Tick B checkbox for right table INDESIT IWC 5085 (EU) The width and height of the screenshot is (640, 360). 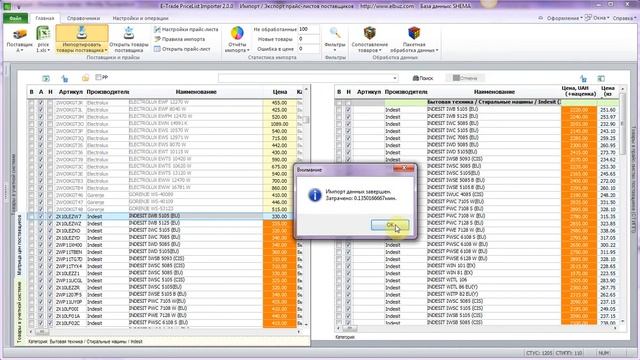pyautogui.click(x=339, y=124)
